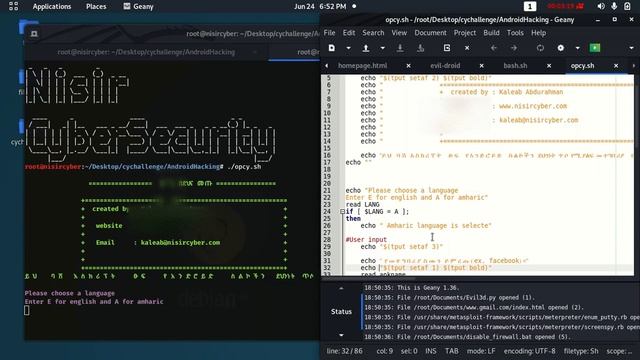Click the 'filetype: Sh' status bar entry

(x=581, y=351)
